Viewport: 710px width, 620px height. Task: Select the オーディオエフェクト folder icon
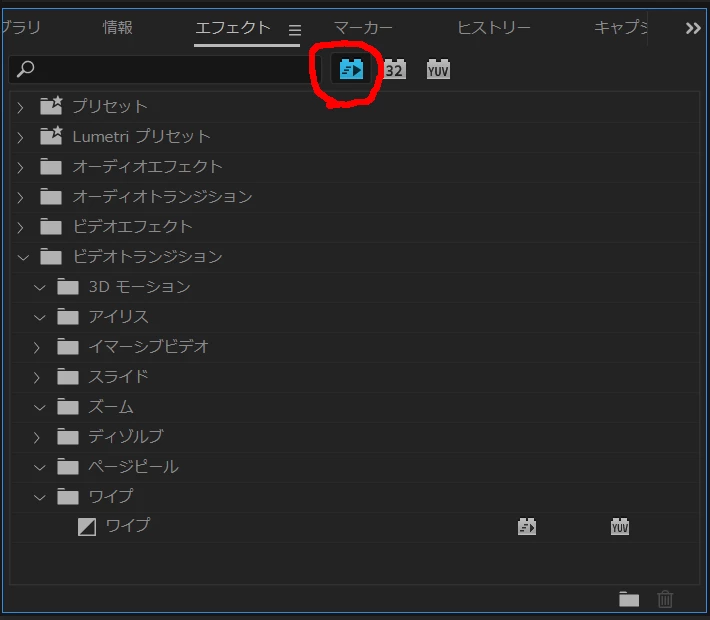tap(51, 167)
